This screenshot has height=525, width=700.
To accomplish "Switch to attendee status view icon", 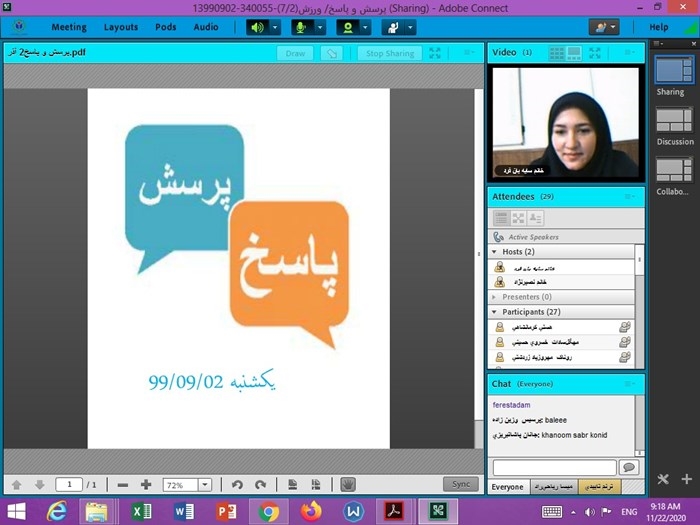I will pyautogui.click(x=535, y=217).
